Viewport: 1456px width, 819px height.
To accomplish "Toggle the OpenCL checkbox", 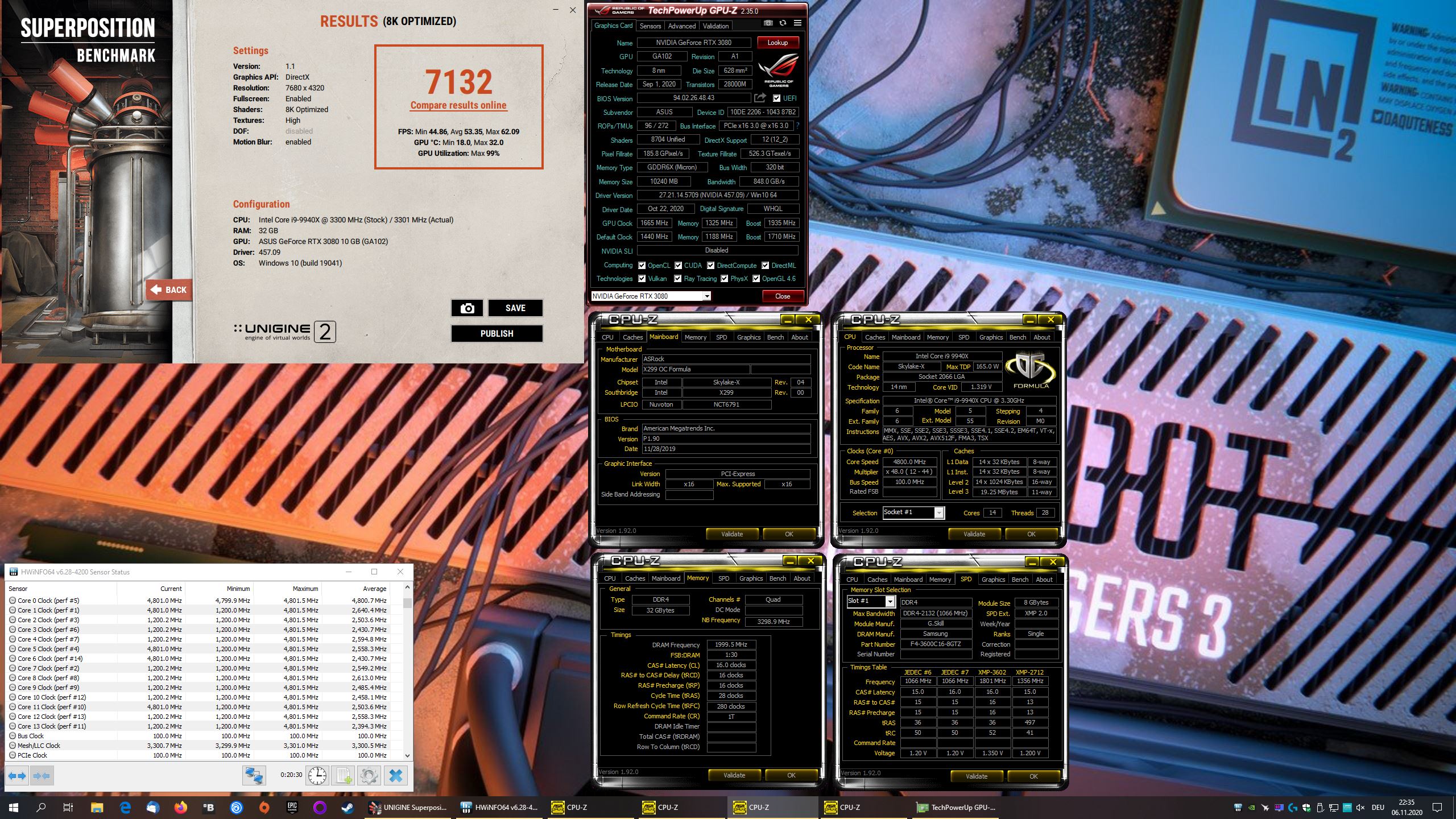I will (x=642, y=265).
